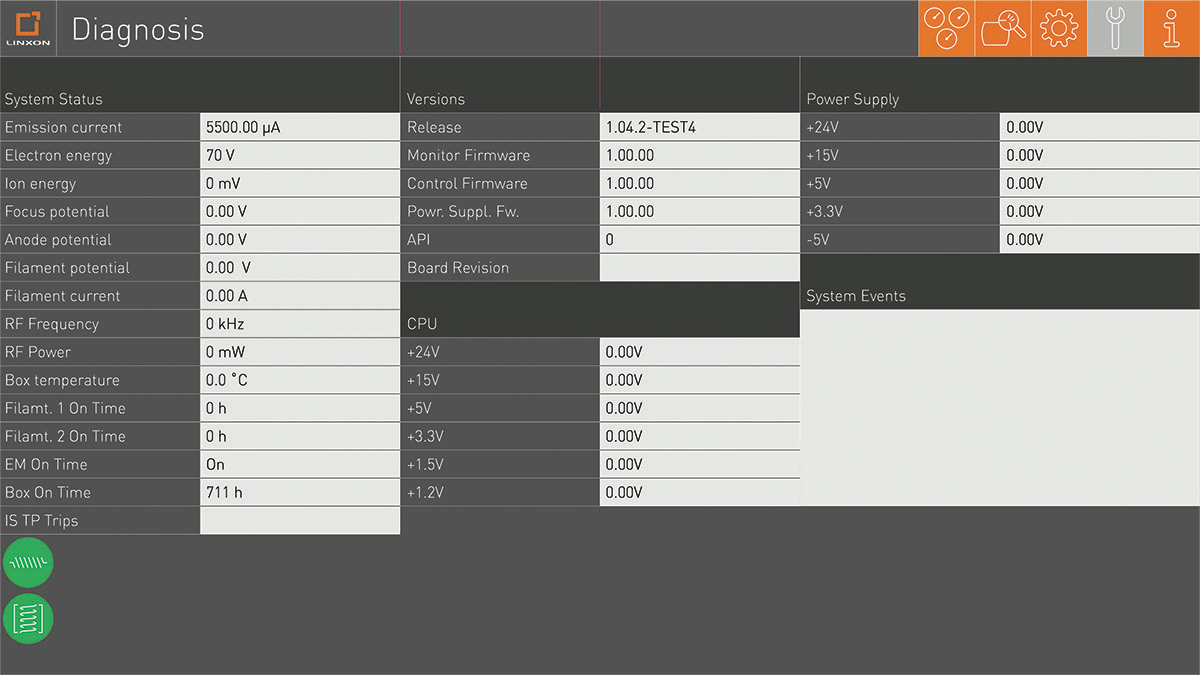1200x675 pixels.
Task: Click the Box On Time 711 h value
Action: click(x=299, y=492)
